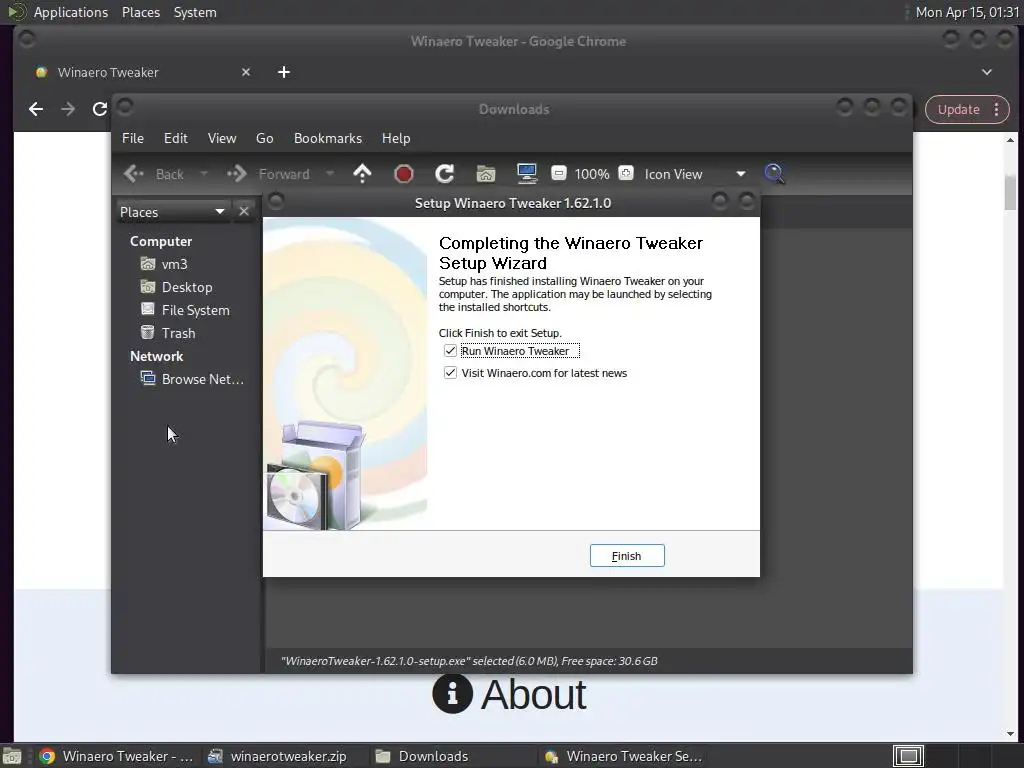This screenshot has width=1024, height=768.
Task: Click the status bar selected file text
Action: click(469, 661)
